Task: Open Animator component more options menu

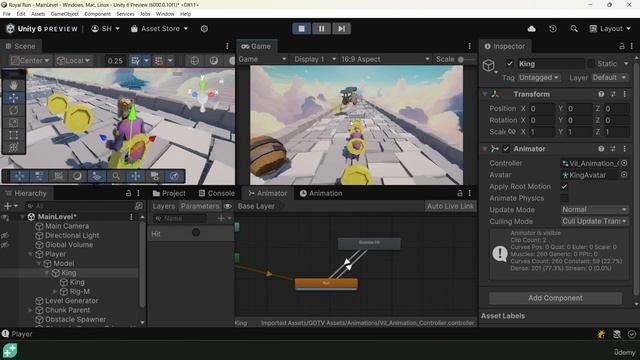Action: coord(624,149)
